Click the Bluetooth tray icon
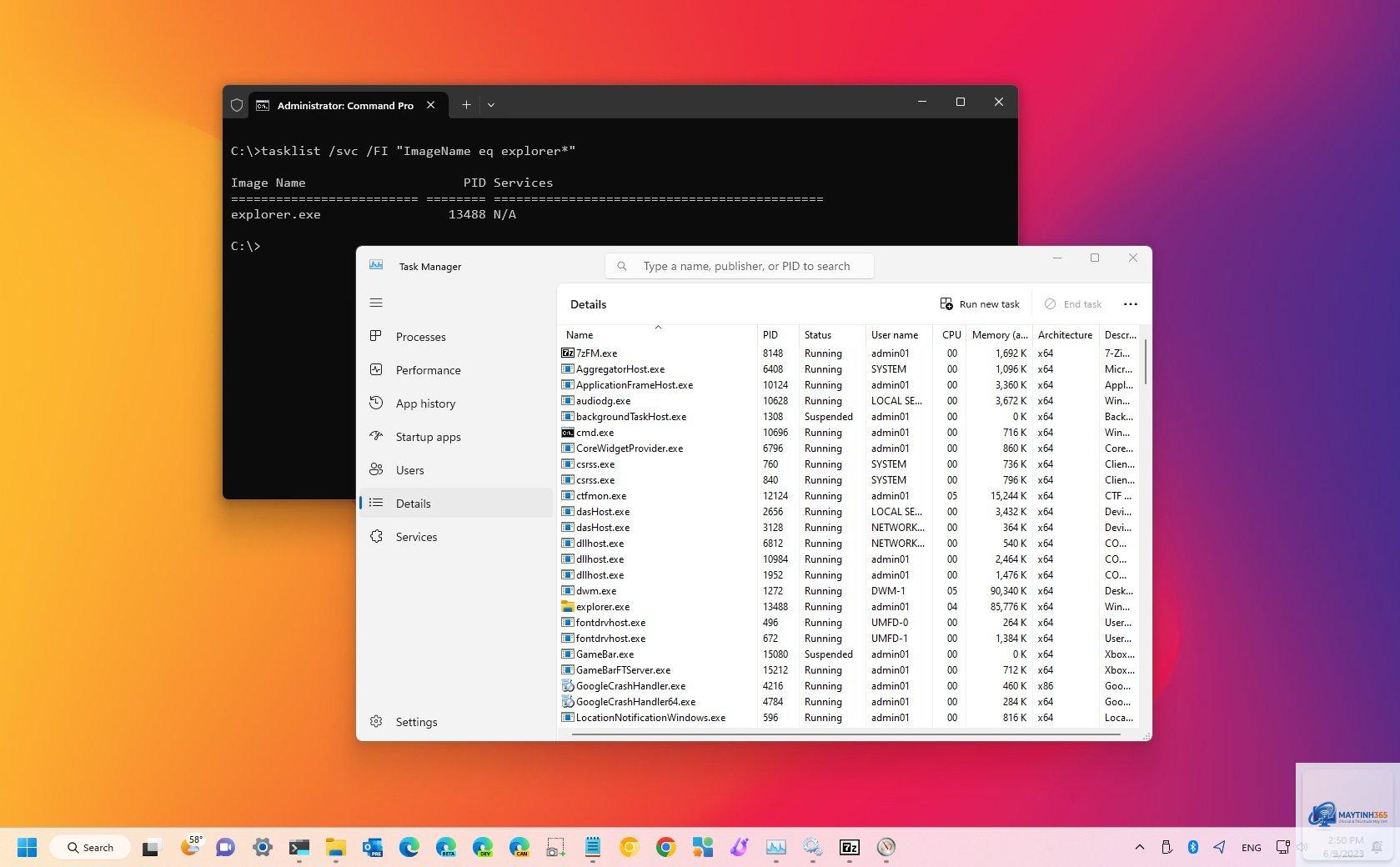1400x867 pixels. (1193, 847)
